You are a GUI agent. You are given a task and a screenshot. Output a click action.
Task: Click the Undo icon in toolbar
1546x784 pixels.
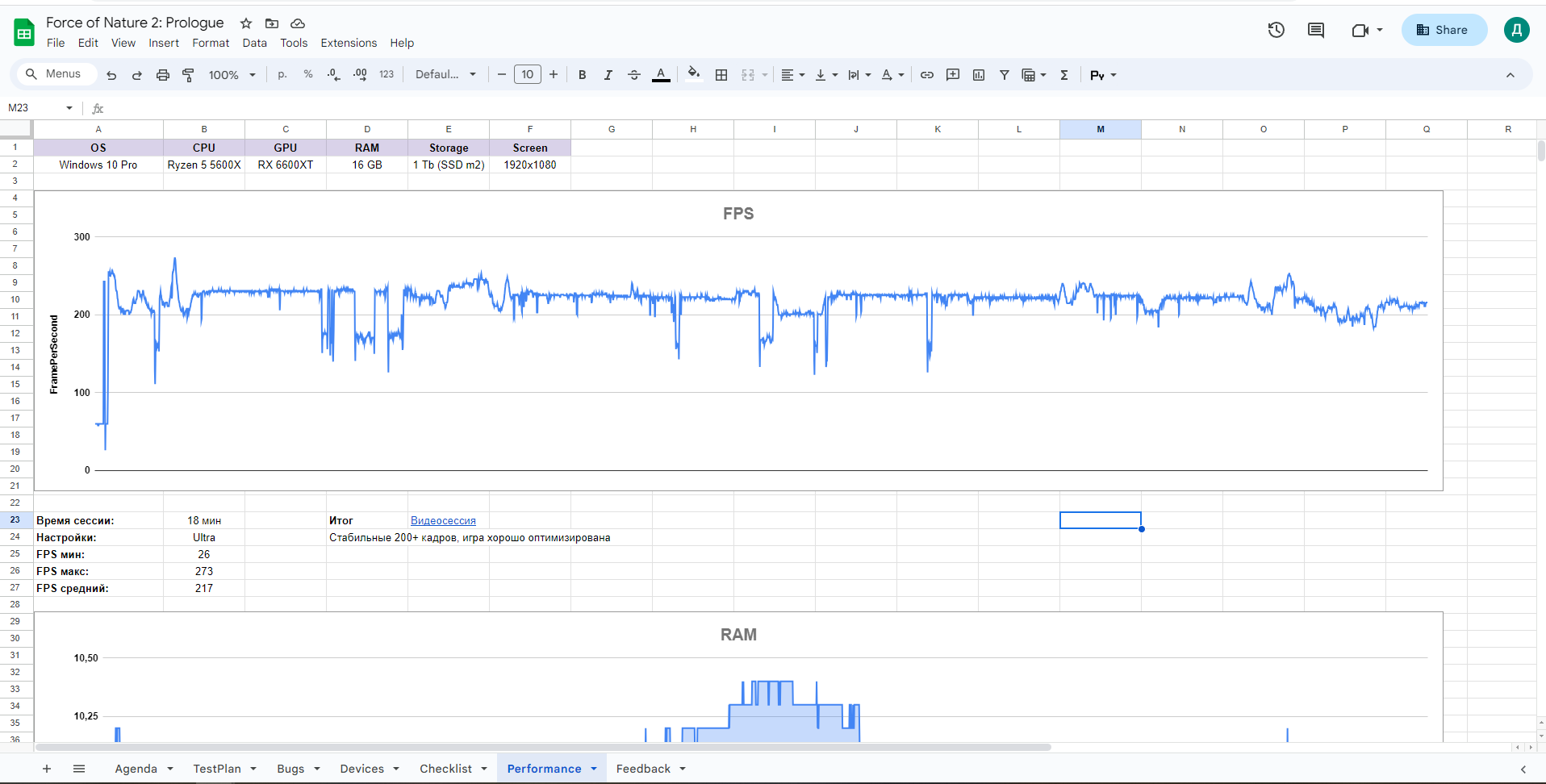(x=111, y=75)
